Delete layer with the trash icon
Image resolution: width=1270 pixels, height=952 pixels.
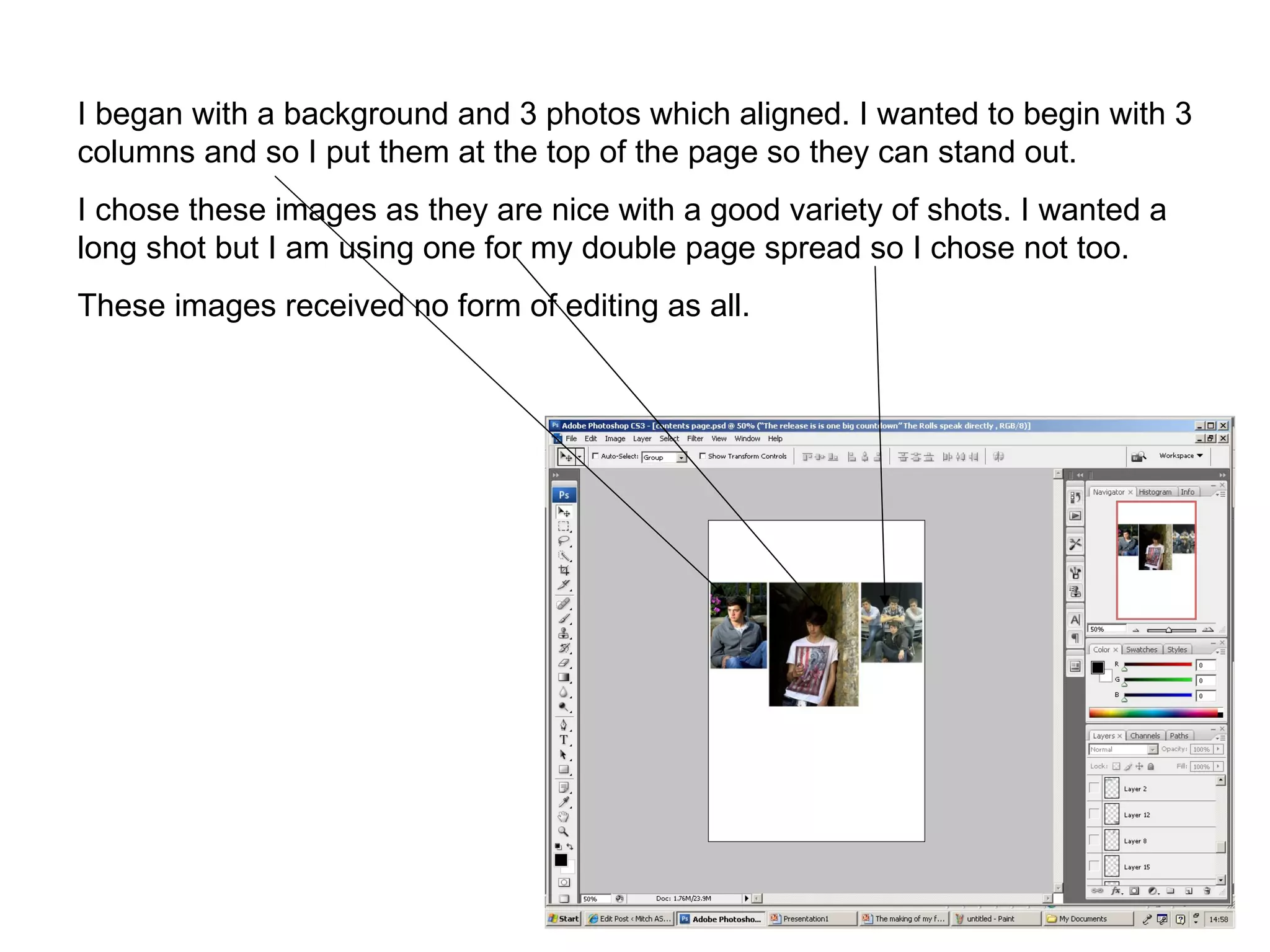point(1207,891)
